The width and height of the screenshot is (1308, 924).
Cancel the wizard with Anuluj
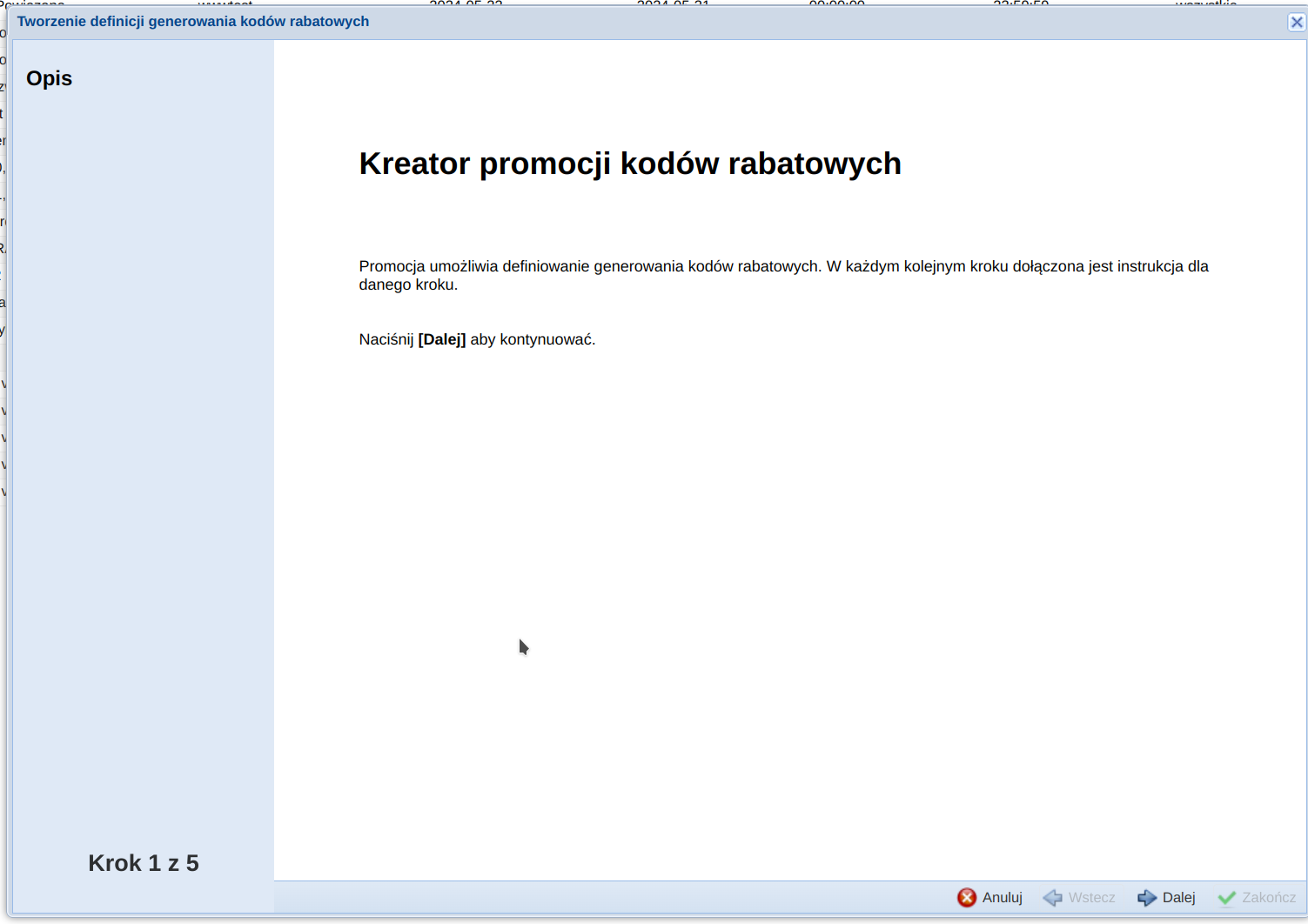[x=990, y=897]
